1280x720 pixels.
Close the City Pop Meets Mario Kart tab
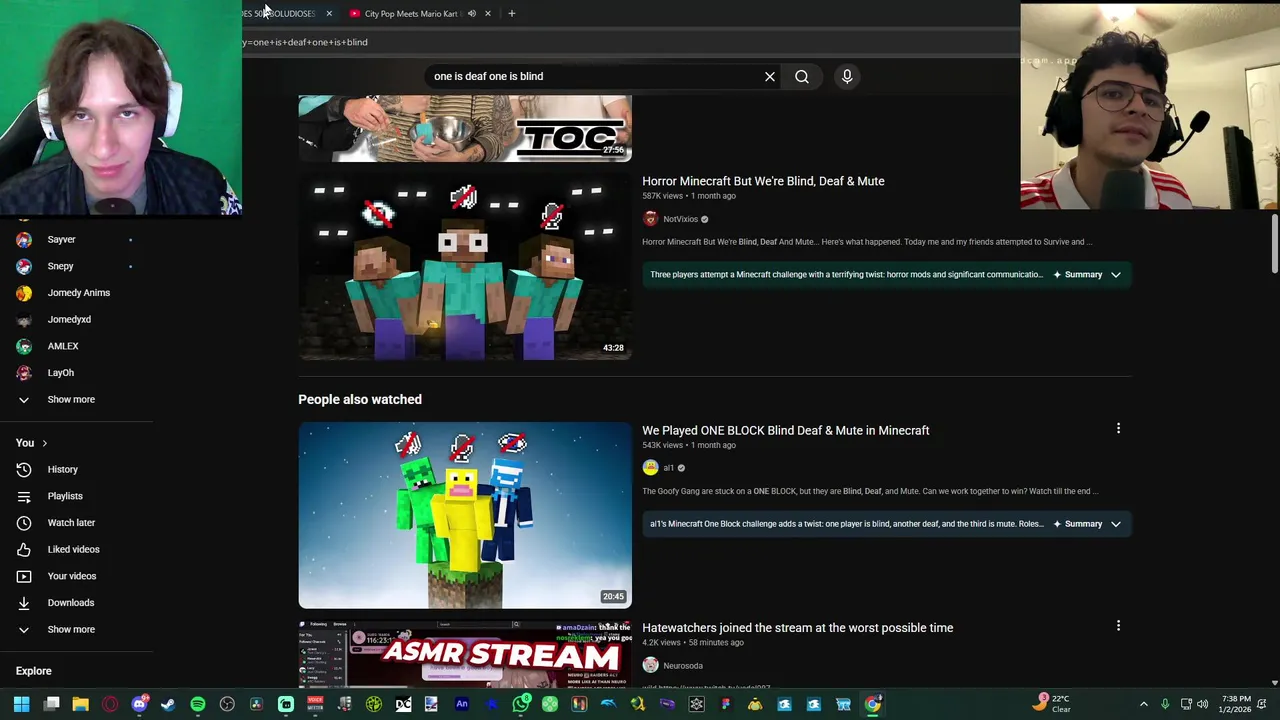(x=488, y=13)
